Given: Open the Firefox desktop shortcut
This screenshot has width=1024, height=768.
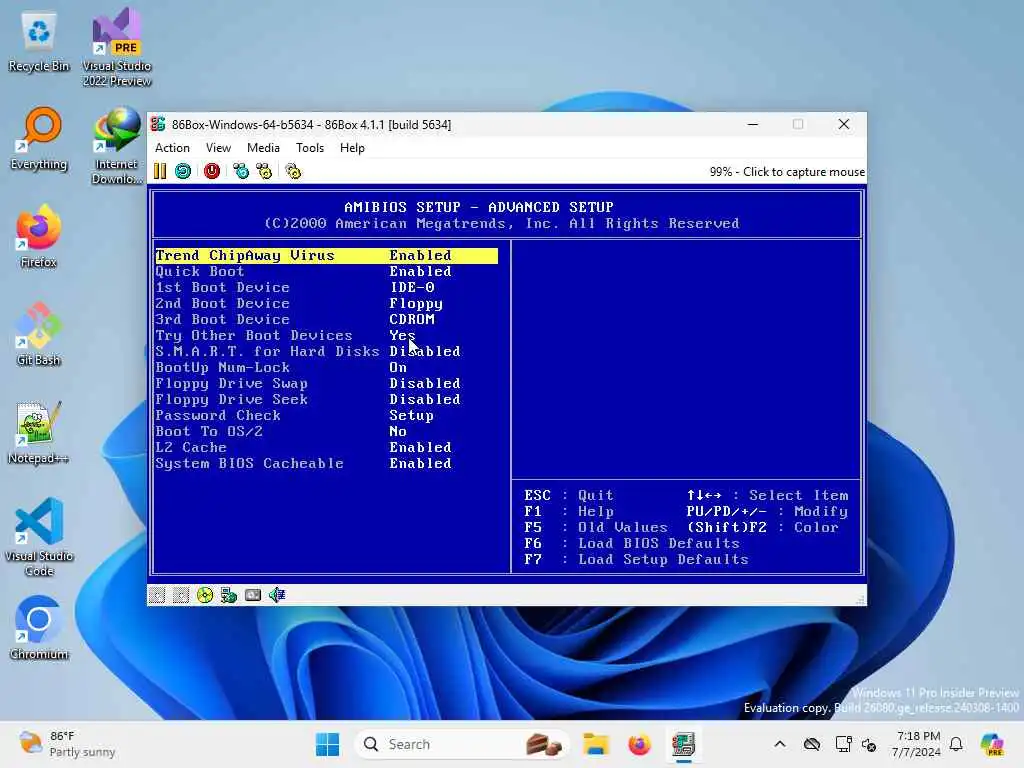Looking at the screenshot, I should tap(39, 236).
